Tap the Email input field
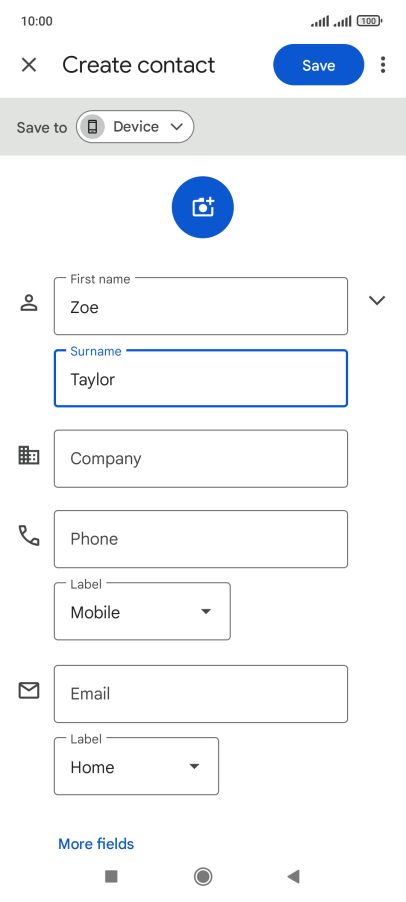This screenshot has height=902, width=406. pos(201,694)
